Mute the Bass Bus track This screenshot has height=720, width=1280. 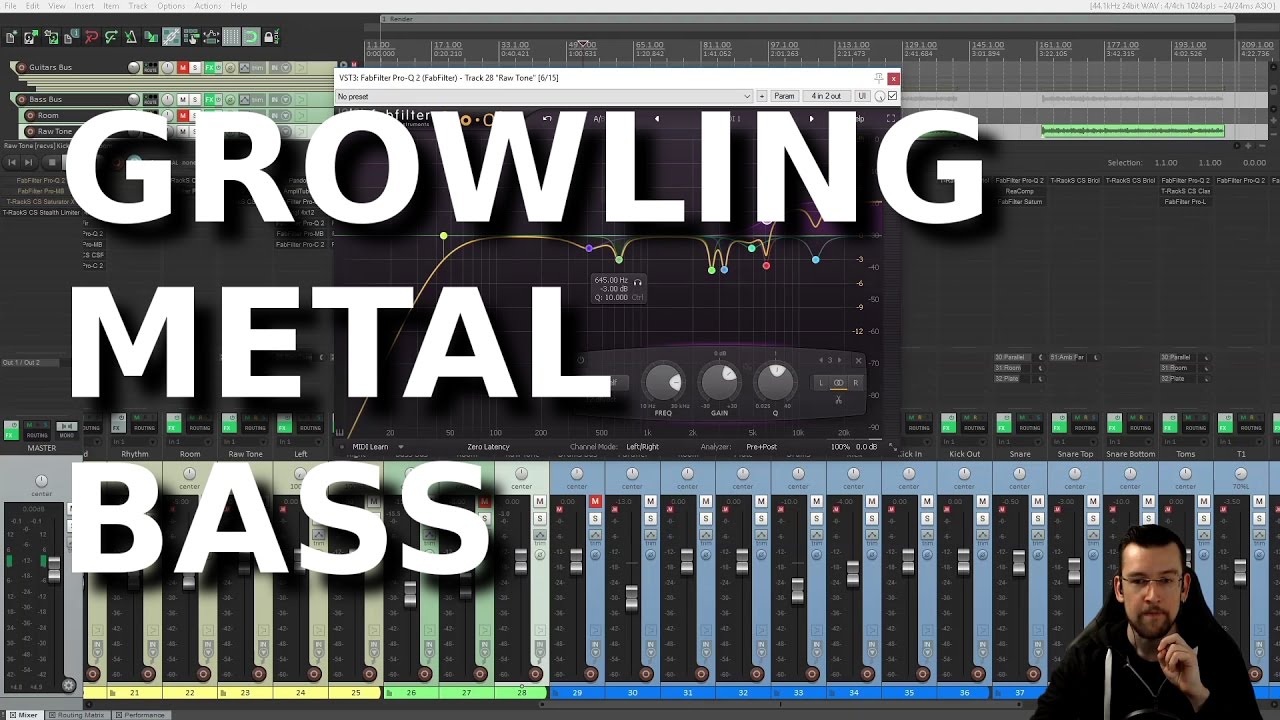pyautogui.click(x=183, y=100)
